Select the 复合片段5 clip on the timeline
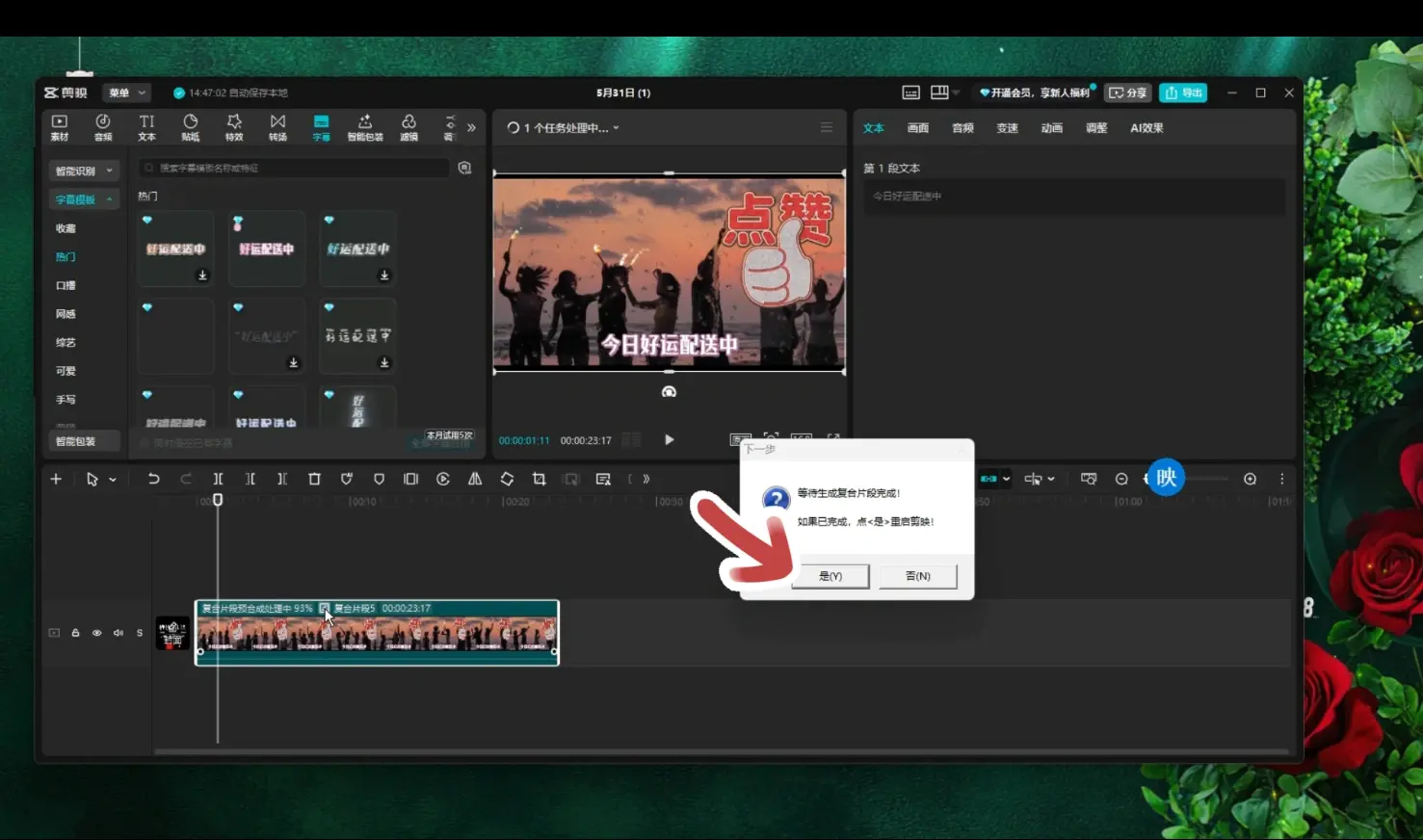 pyautogui.click(x=377, y=633)
